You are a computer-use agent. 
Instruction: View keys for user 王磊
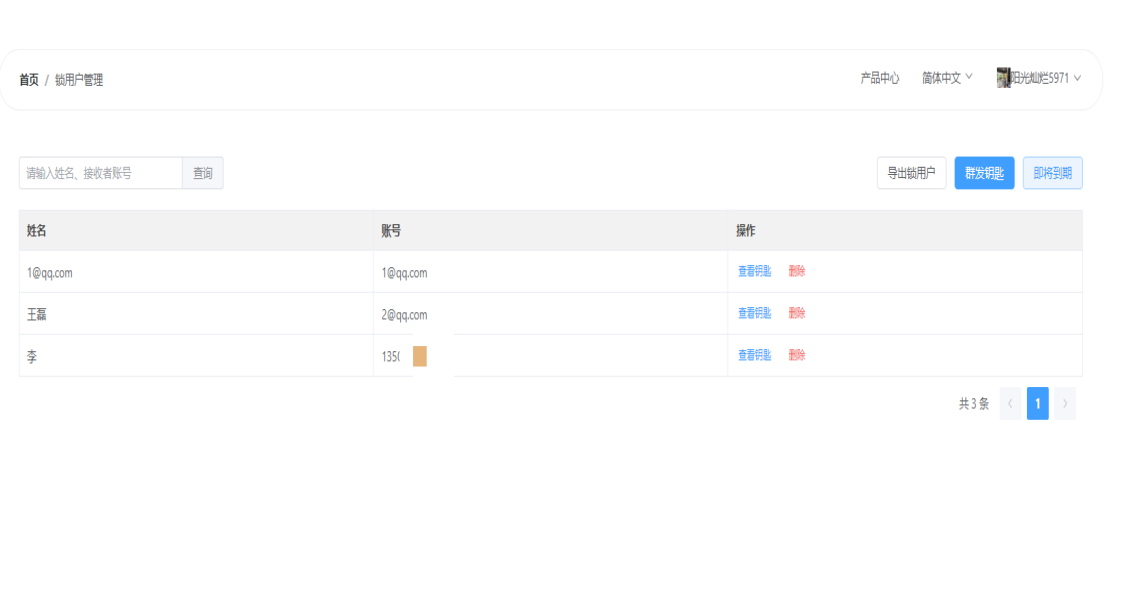click(754, 313)
